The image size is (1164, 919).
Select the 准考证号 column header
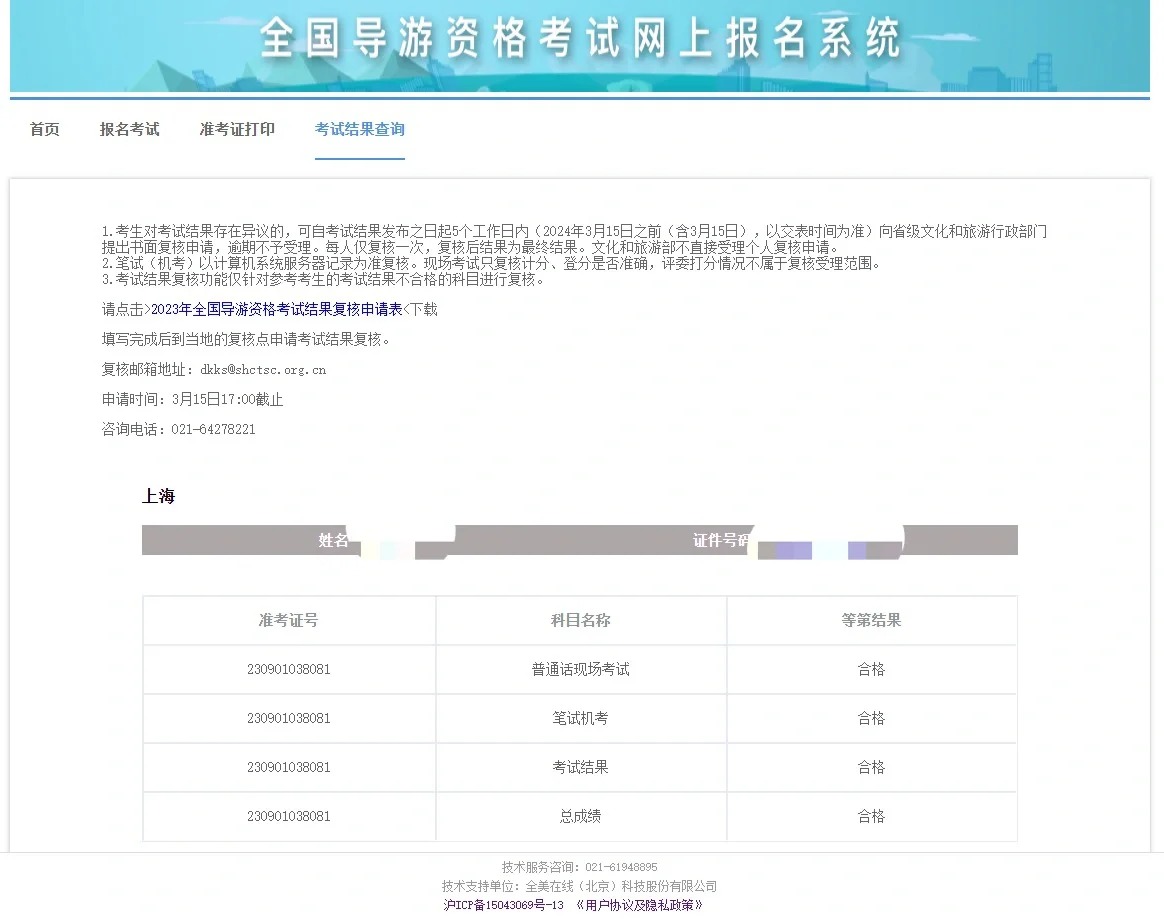(x=288, y=620)
